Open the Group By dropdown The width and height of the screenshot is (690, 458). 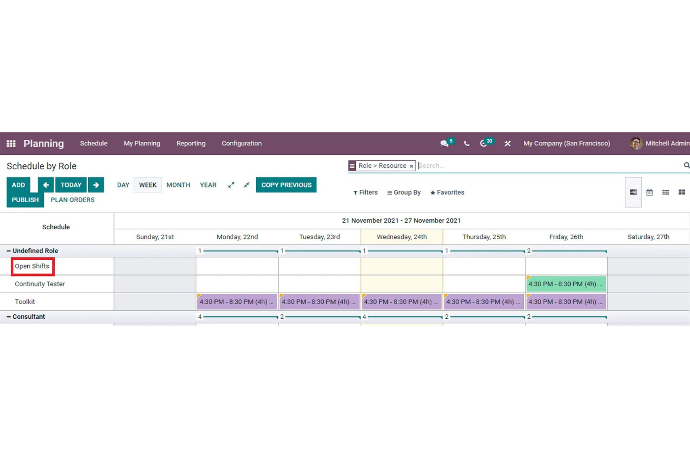tap(404, 192)
